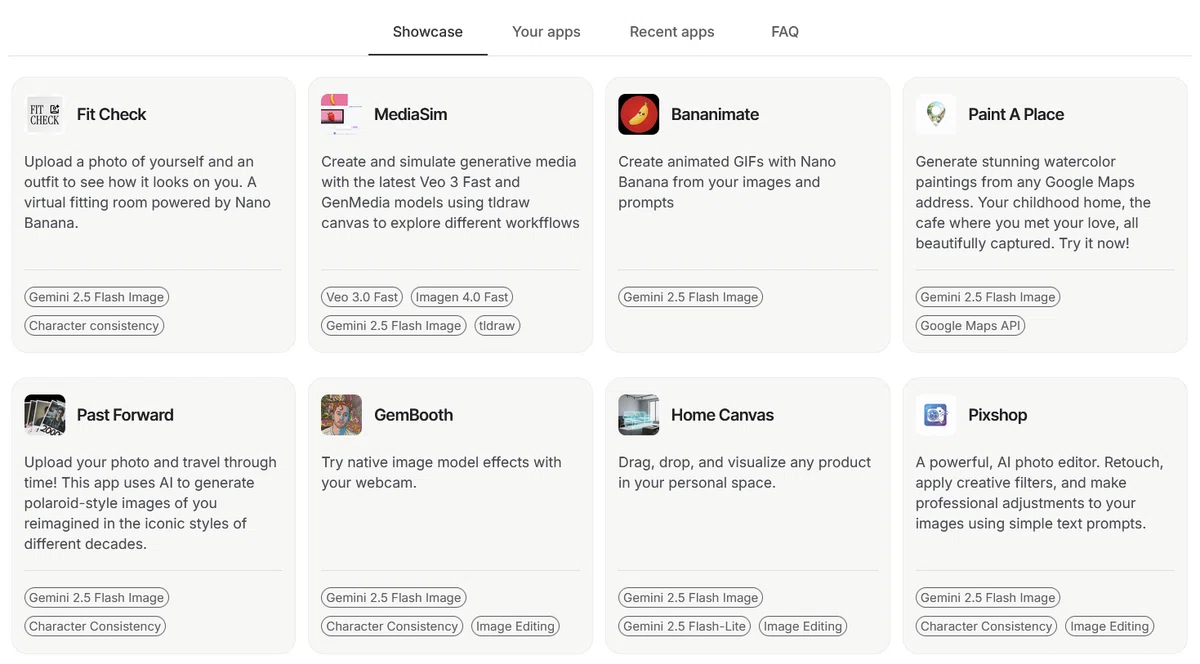
Task: Select the Showcase tab
Action: point(428,31)
